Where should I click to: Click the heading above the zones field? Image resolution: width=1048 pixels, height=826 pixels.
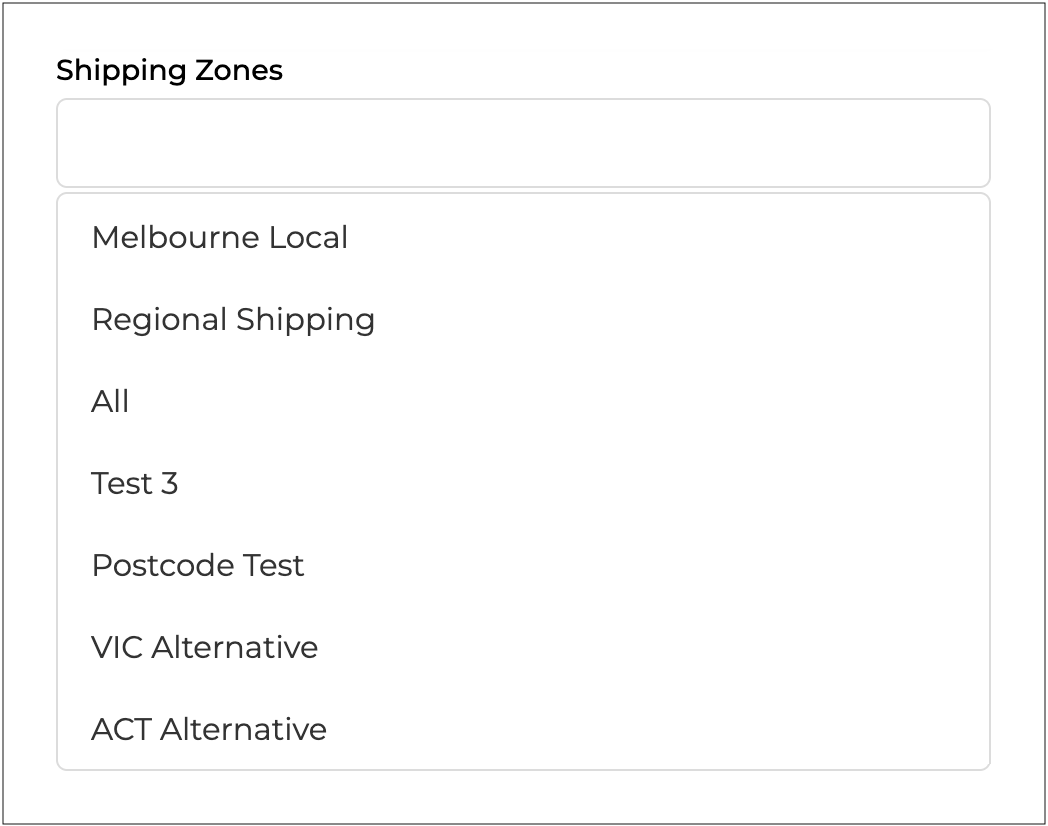point(169,71)
